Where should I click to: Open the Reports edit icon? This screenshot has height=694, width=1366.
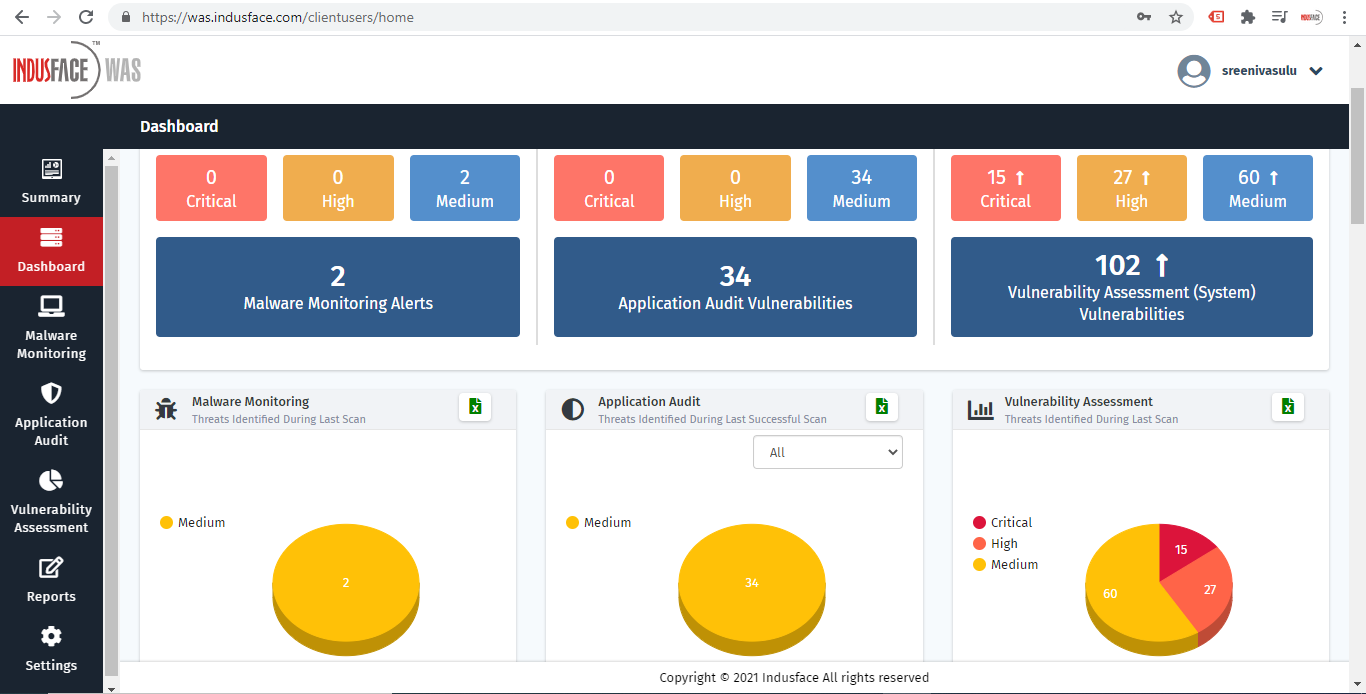[51, 568]
